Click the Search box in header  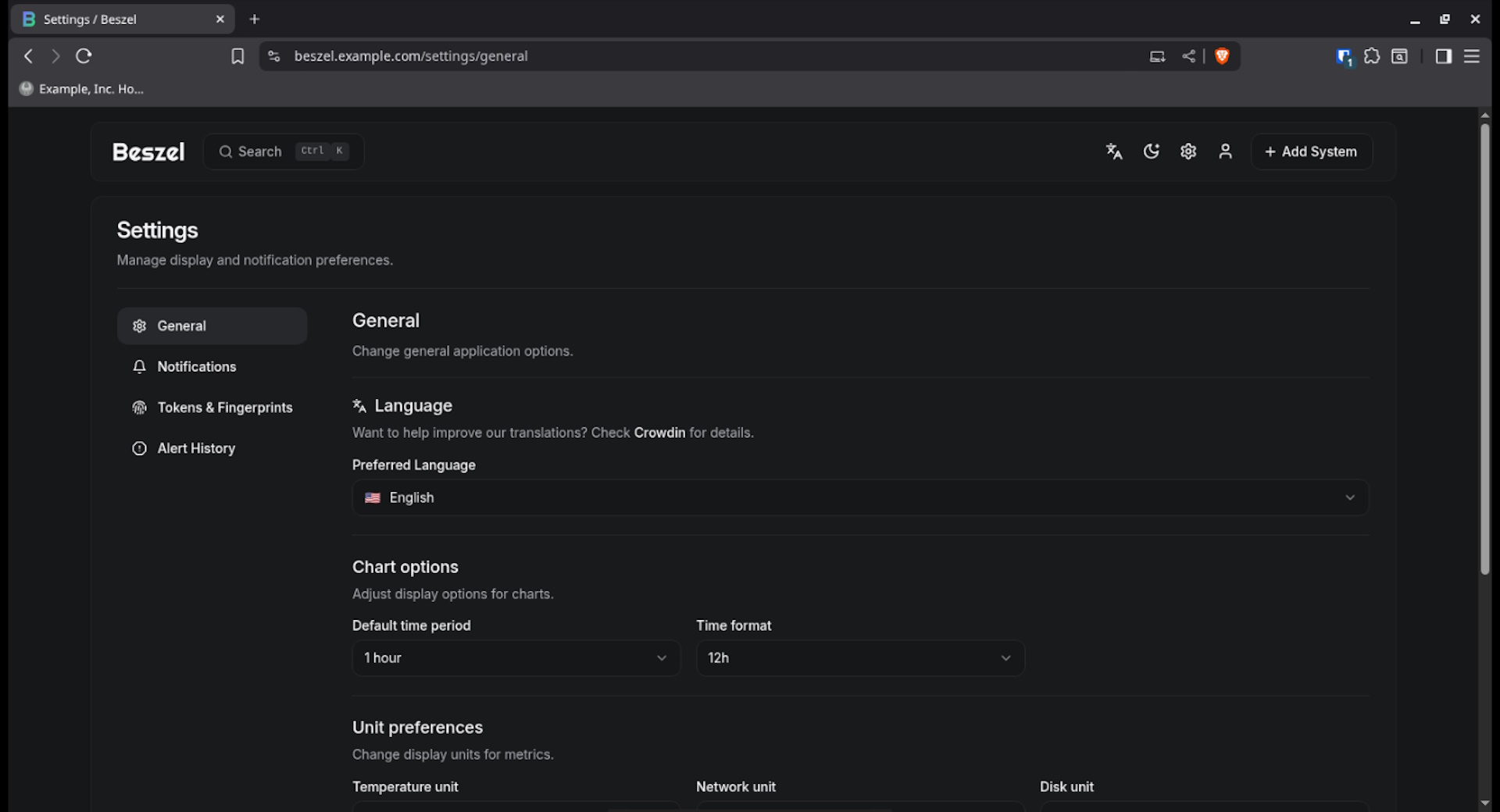click(284, 151)
